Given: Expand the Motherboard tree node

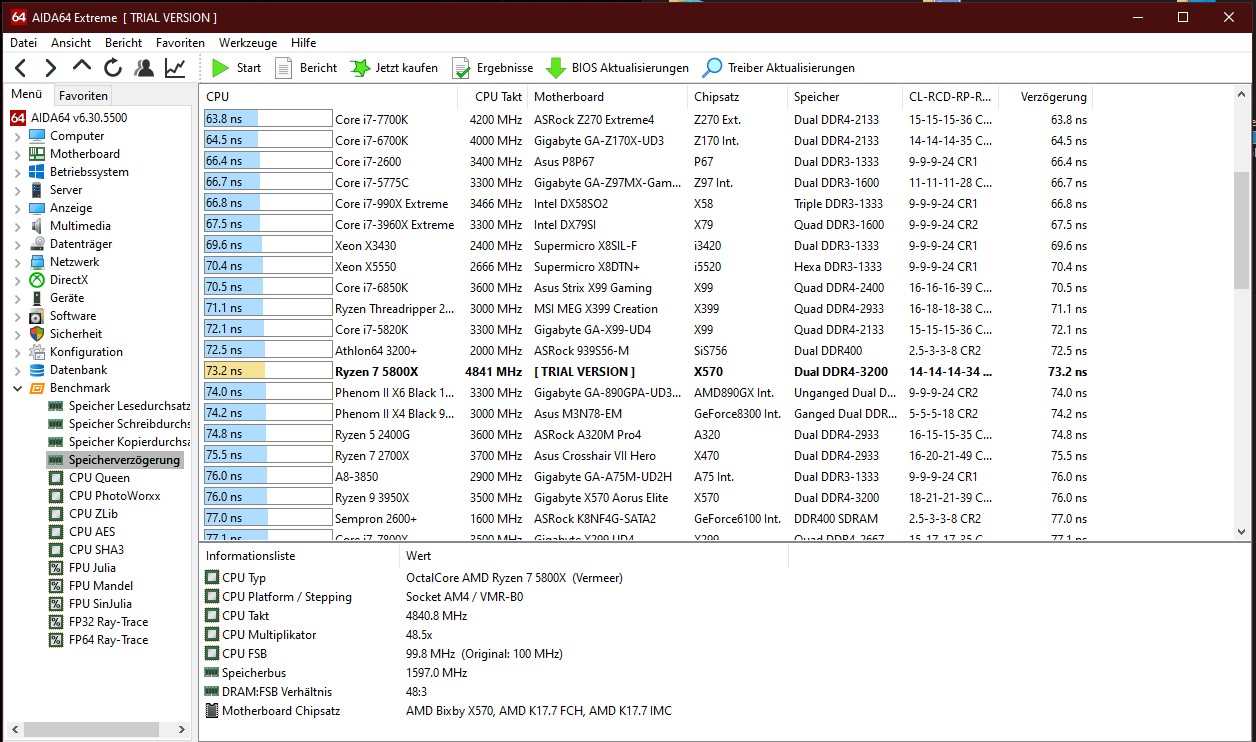Looking at the screenshot, I should pos(17,154).
